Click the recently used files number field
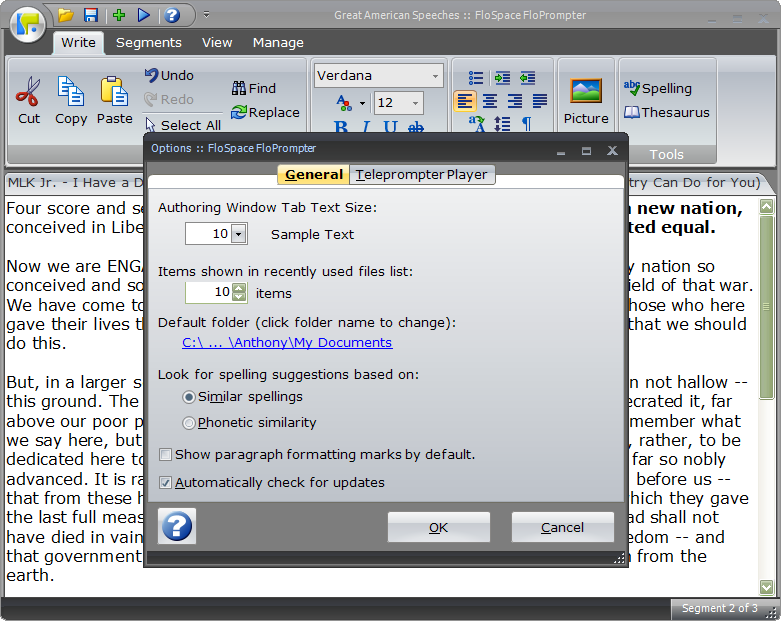 pyautogui.click(x=208, y=292)
